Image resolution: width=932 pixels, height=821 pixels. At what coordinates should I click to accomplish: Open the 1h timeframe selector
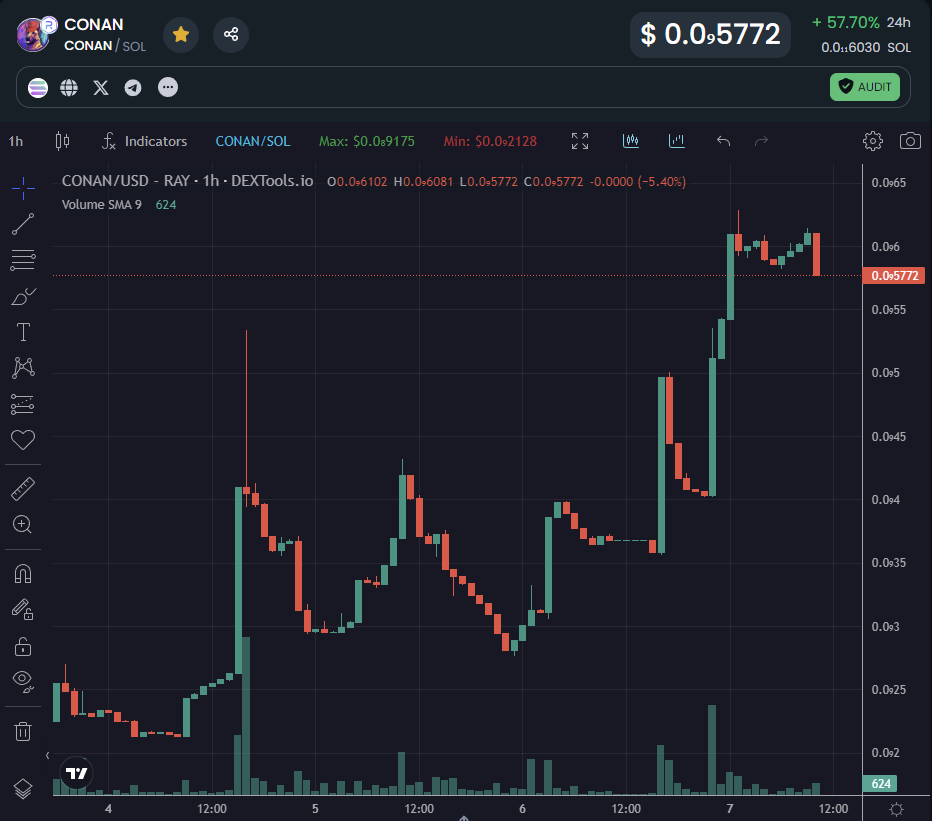click(16, 141)
